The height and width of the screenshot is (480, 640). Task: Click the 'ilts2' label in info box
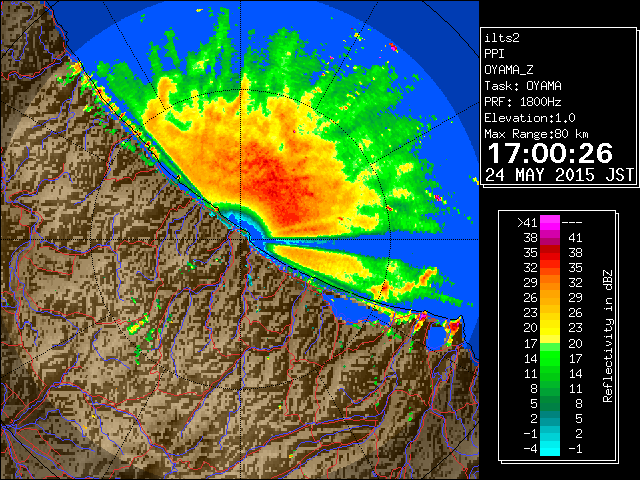click(502, 38)
